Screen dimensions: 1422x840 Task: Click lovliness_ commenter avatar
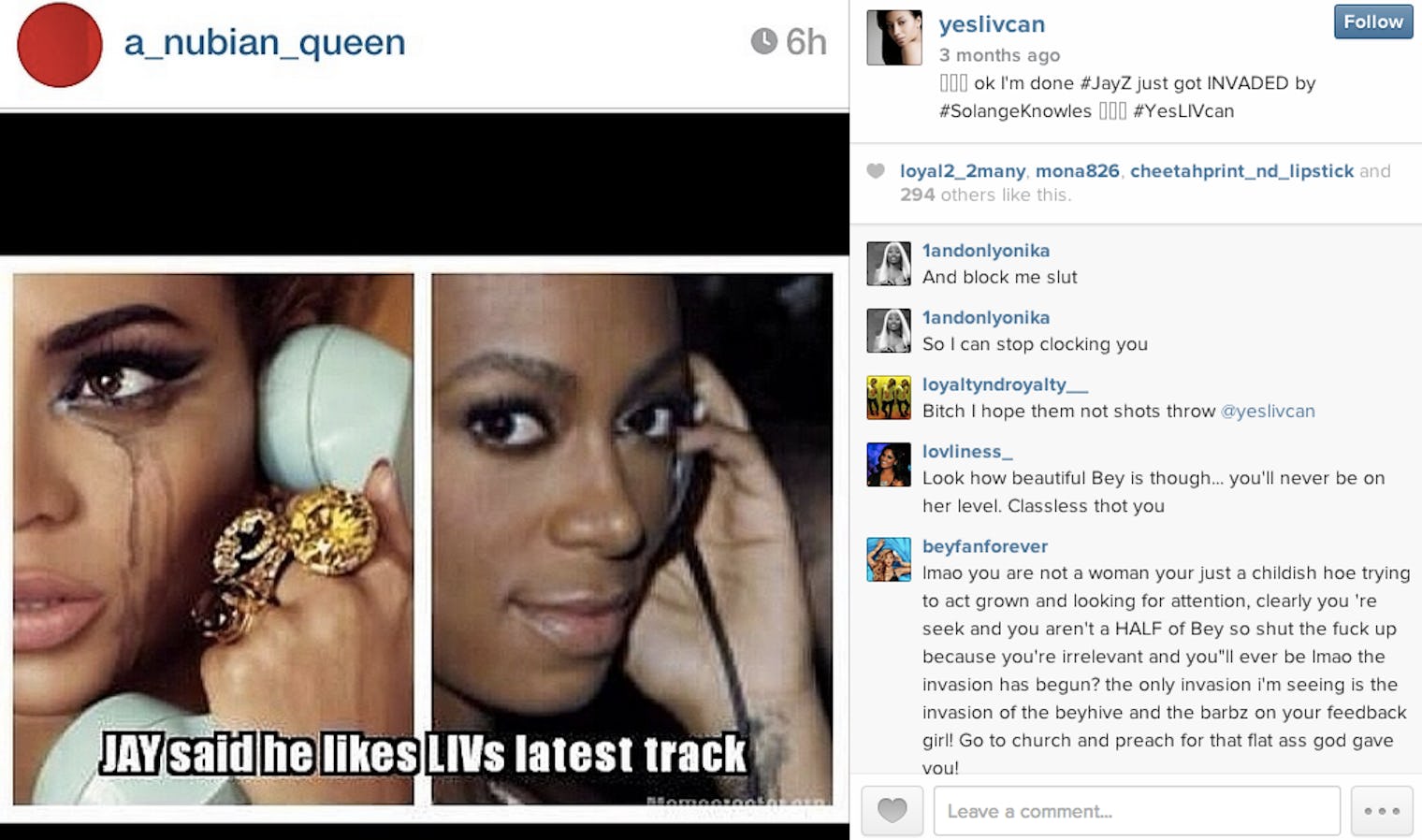(x=889, y=465)
